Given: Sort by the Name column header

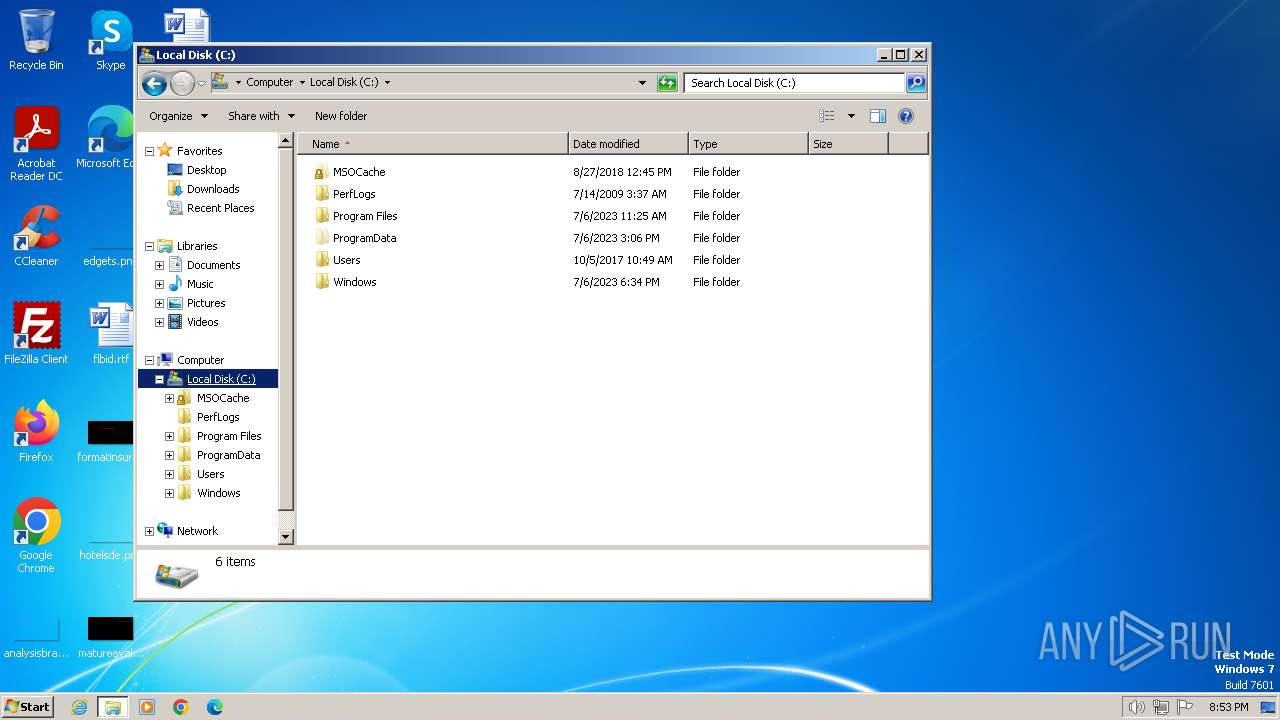Looking at the screenshot, I should (x=433, y=144).
